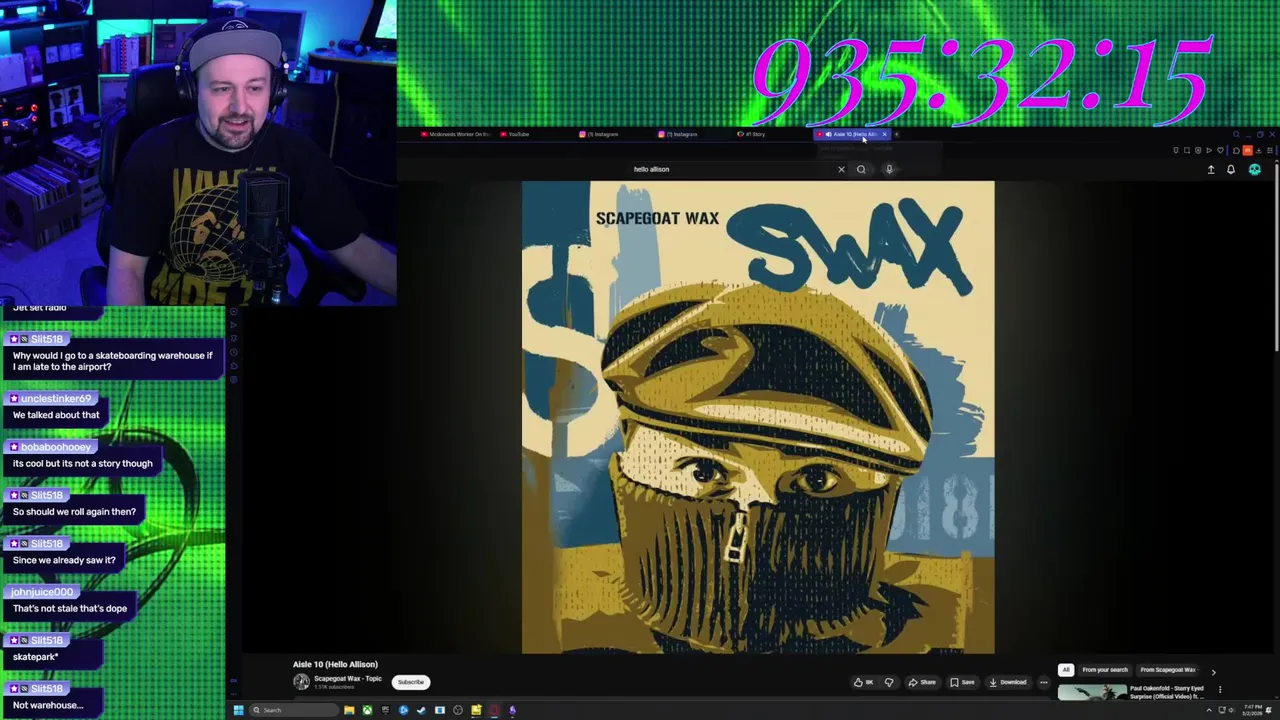The image size is (1280, 720).
Task: Open a new browser tab
Action: pos(897,134)
